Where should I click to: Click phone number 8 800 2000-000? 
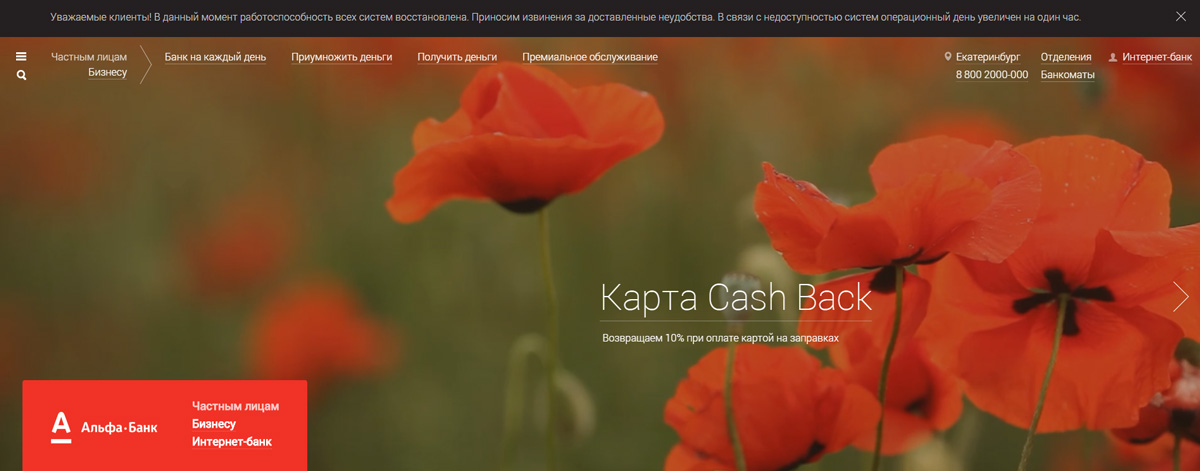click(x=992, y=75)
